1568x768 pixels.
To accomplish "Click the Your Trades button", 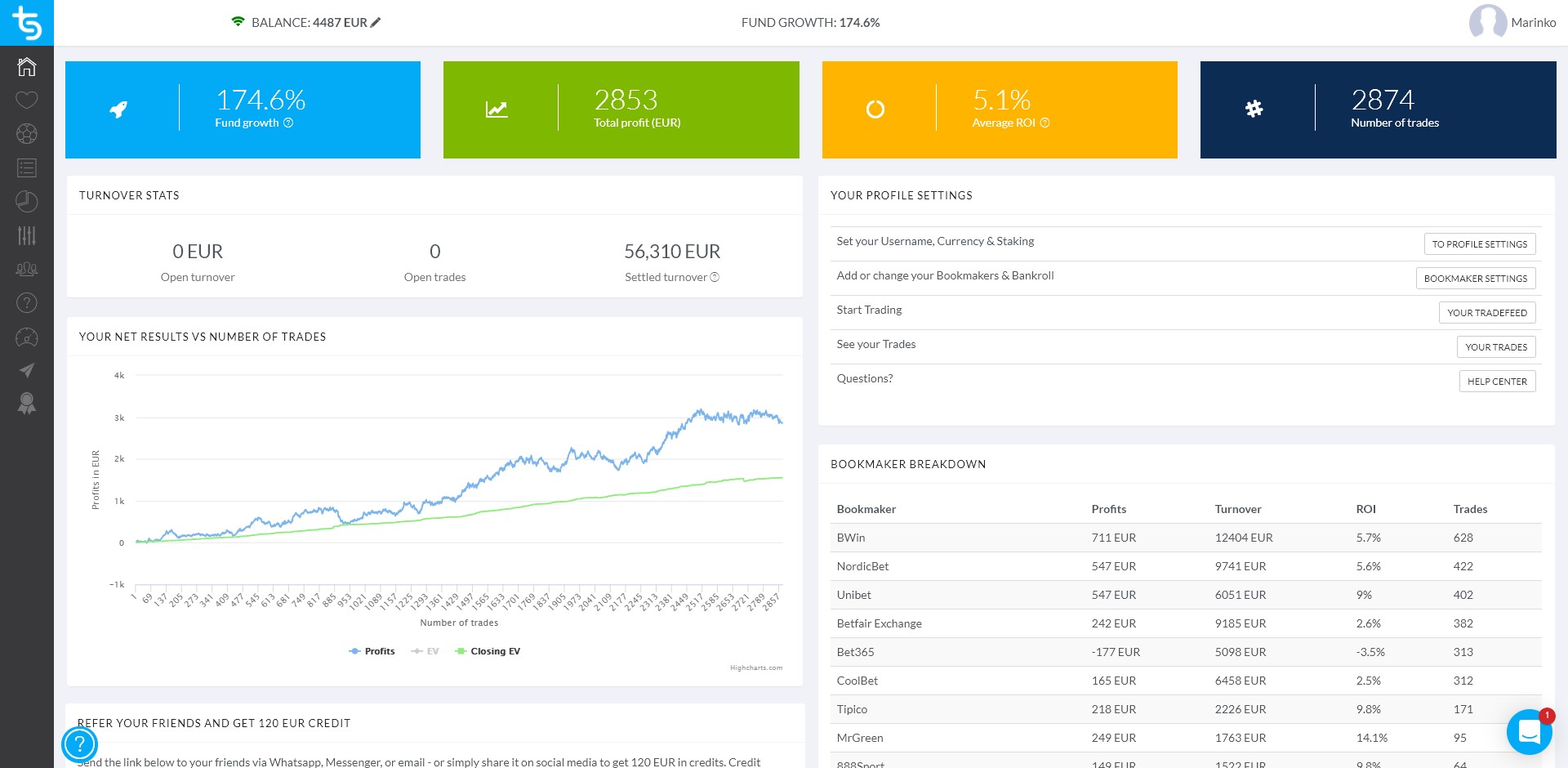I will point(1496,347).
